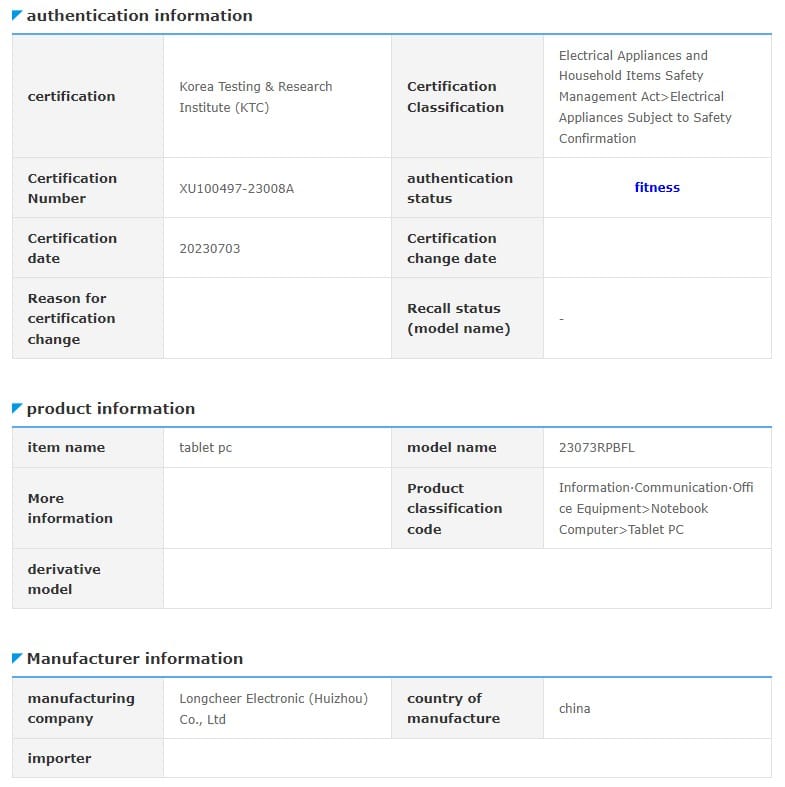785x787 pixels.
Task: Click the "china" country of manufacture value
Action: click(x=575, y=708)
